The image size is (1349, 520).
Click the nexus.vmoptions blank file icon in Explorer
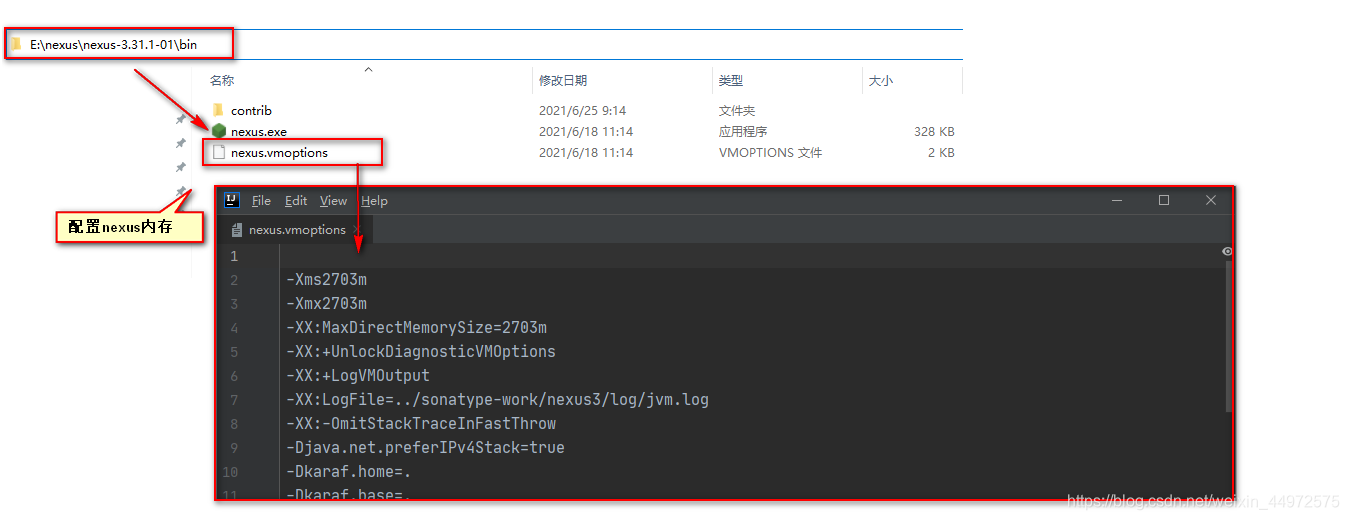[219, 153]
